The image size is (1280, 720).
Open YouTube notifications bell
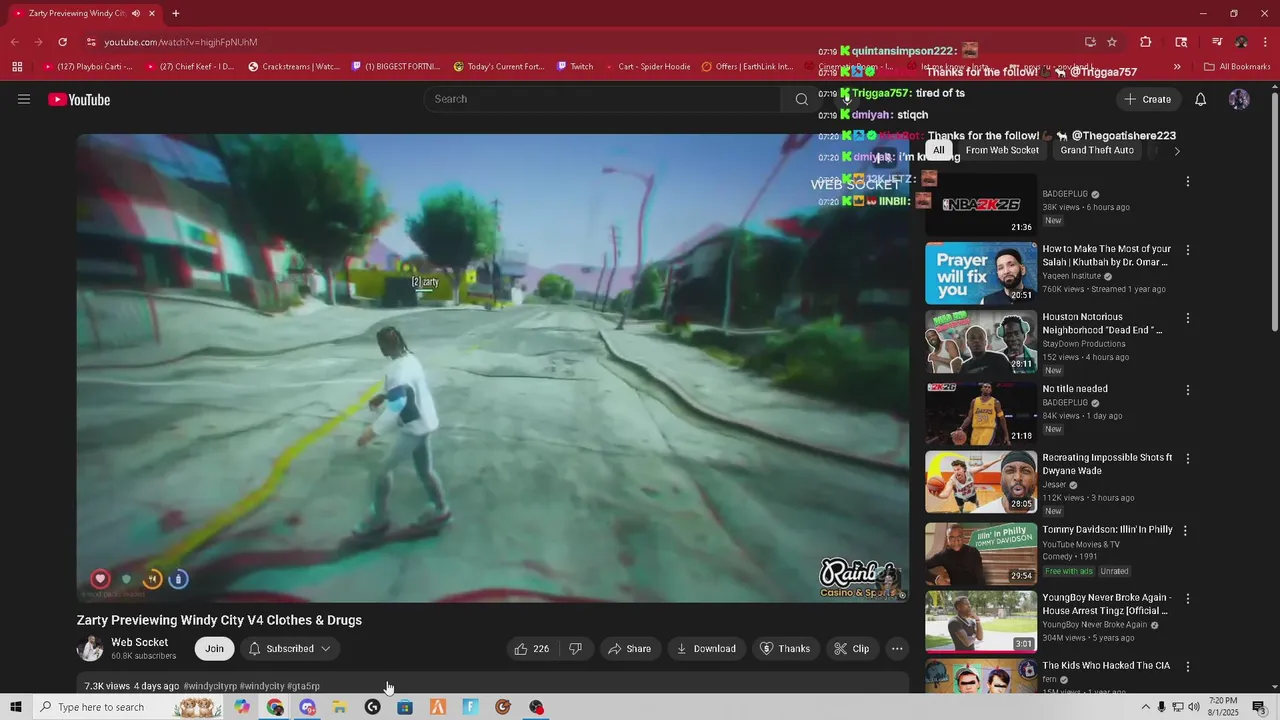[x=1200, y=99]
